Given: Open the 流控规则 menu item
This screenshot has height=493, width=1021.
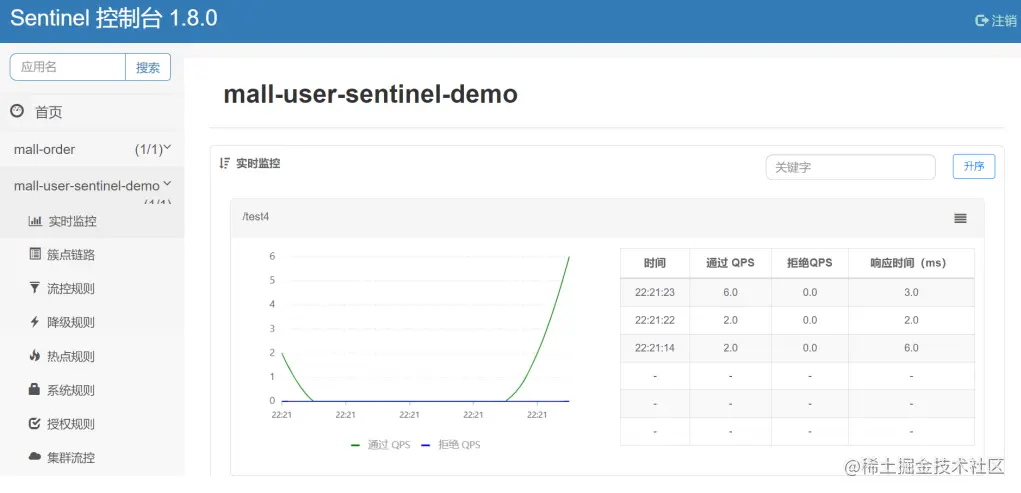Looking at the screenshot, I should coord(71,288).
